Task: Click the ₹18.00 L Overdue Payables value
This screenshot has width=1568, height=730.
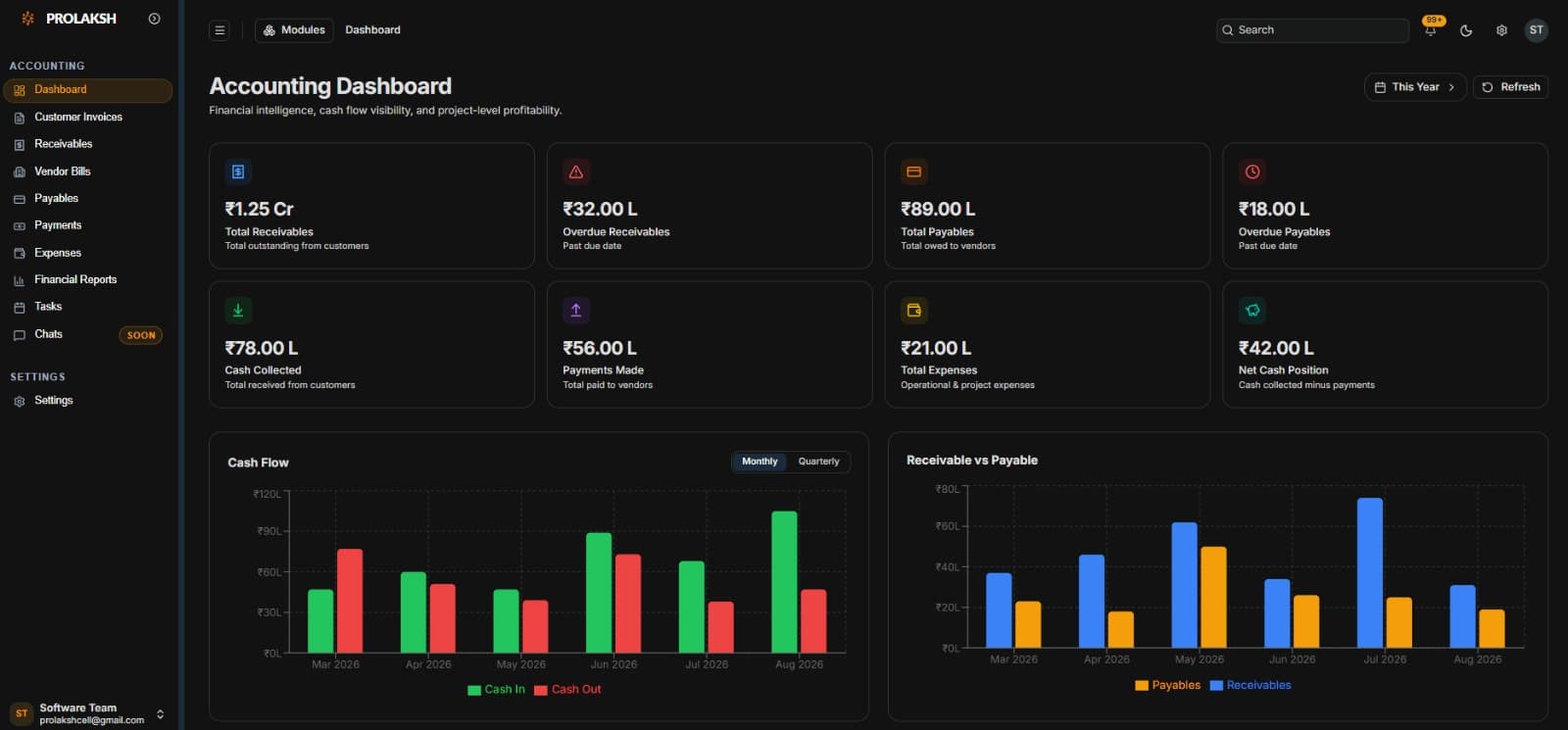Action: [1274, 209]
